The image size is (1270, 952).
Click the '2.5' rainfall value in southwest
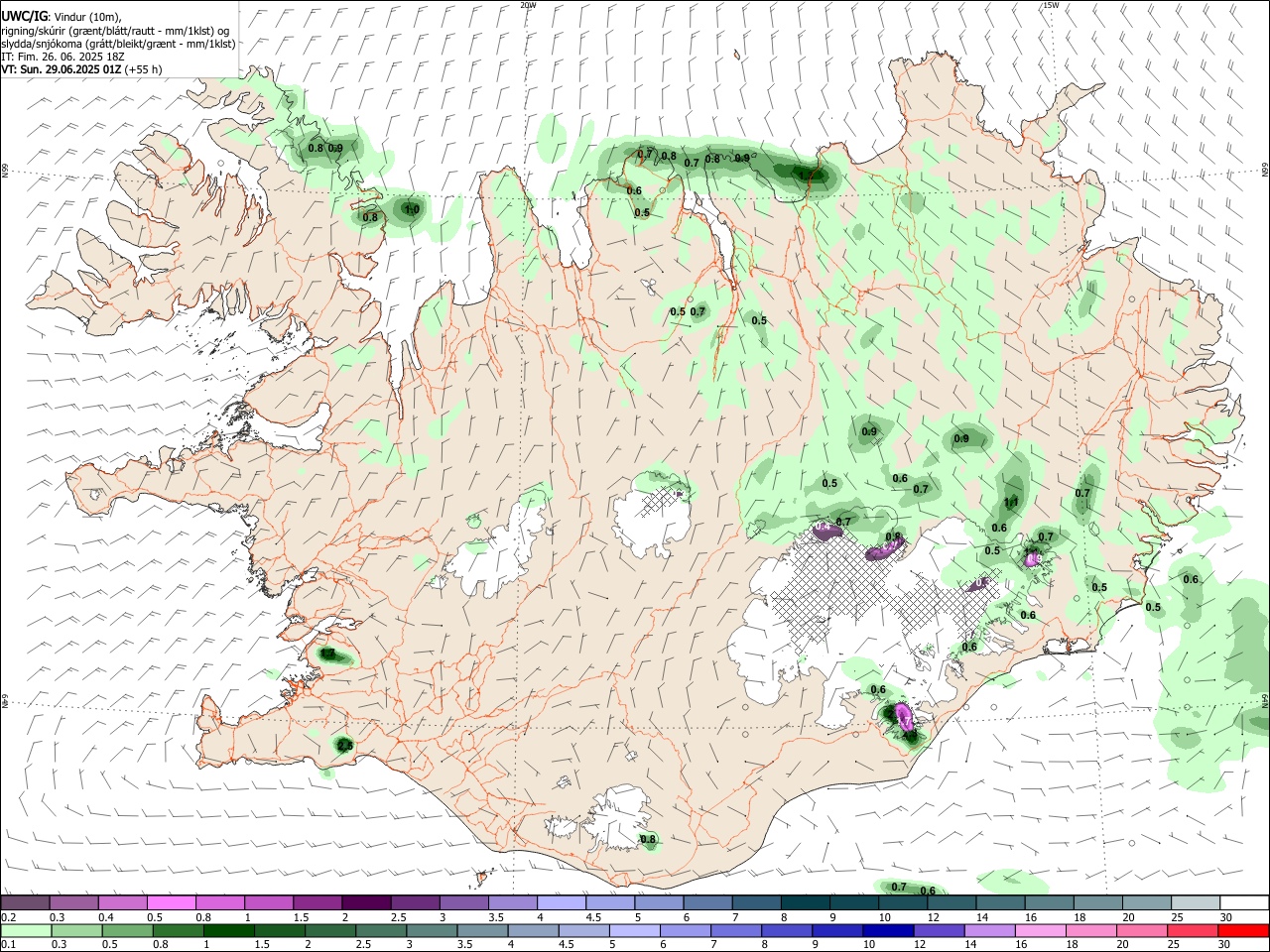[x=344, y=745]
